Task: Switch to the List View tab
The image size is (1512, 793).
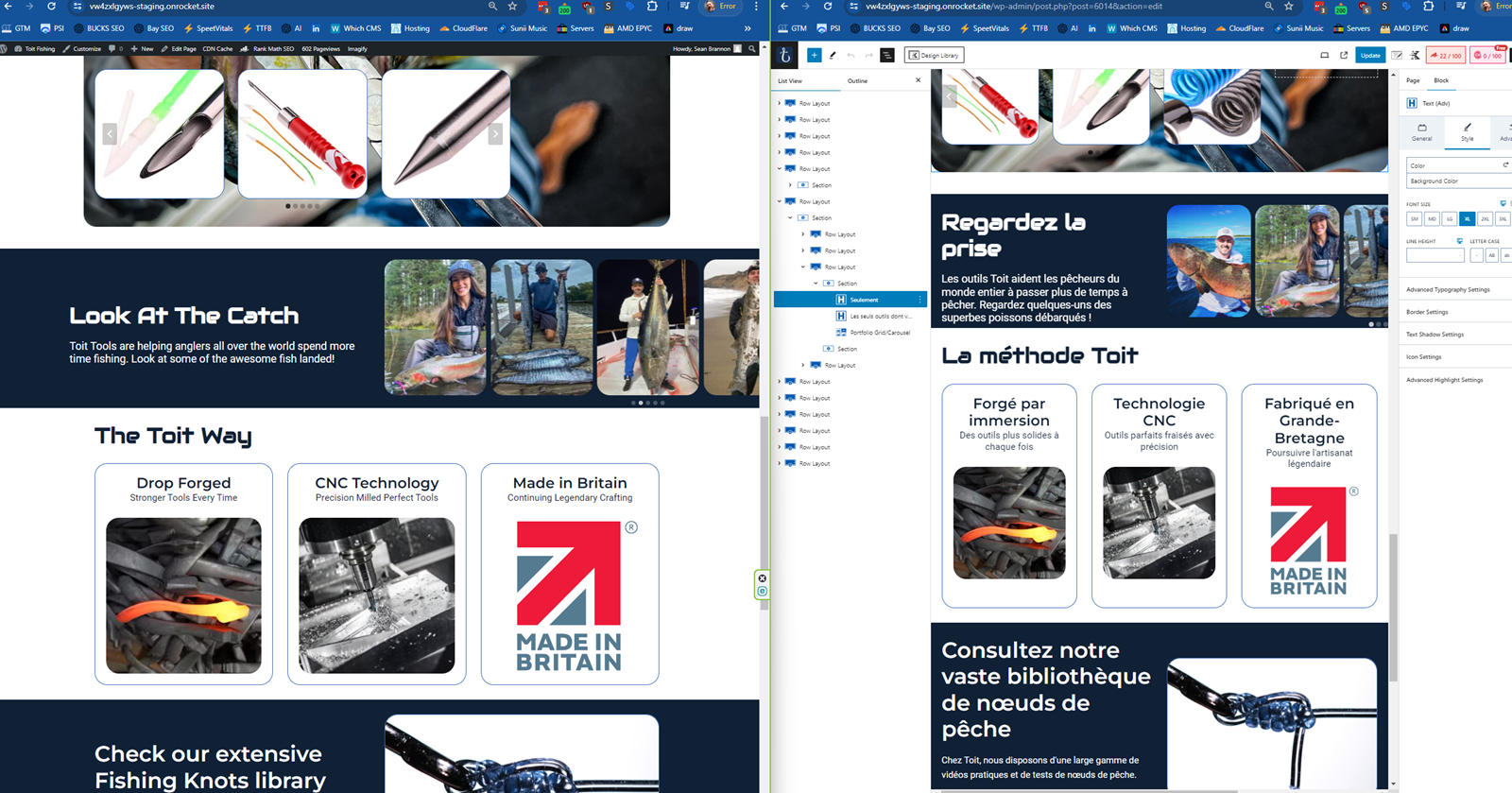Action: [x=790, y=80]
